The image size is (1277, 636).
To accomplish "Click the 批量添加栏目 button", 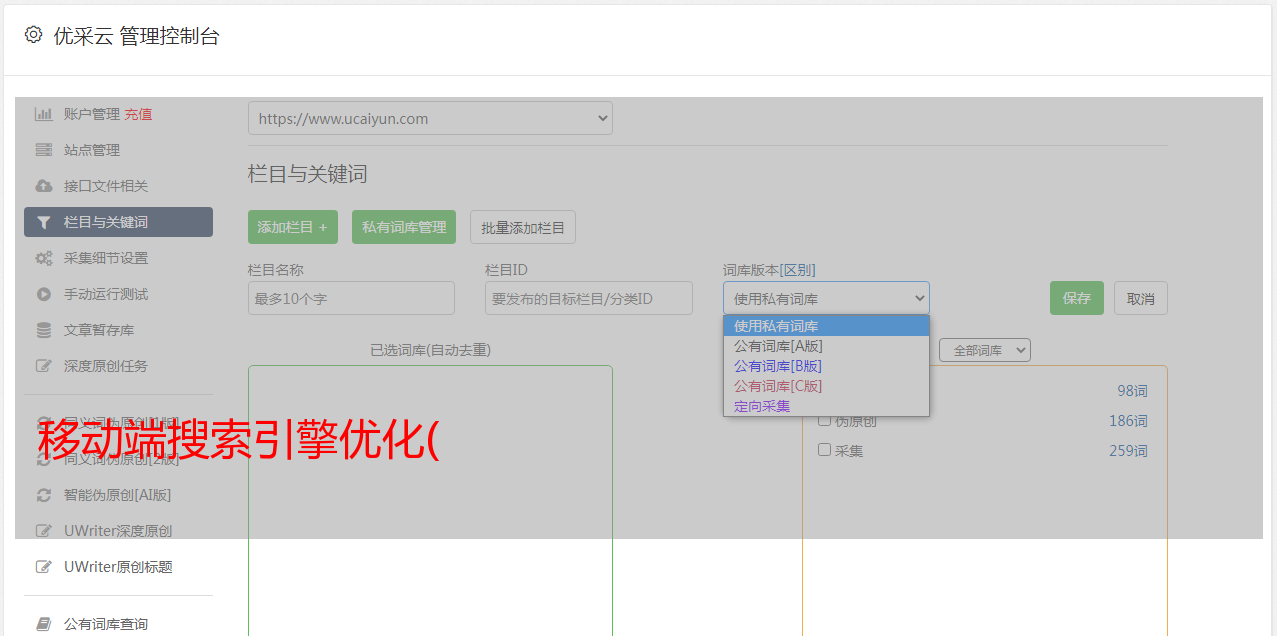I will (523, 227).
